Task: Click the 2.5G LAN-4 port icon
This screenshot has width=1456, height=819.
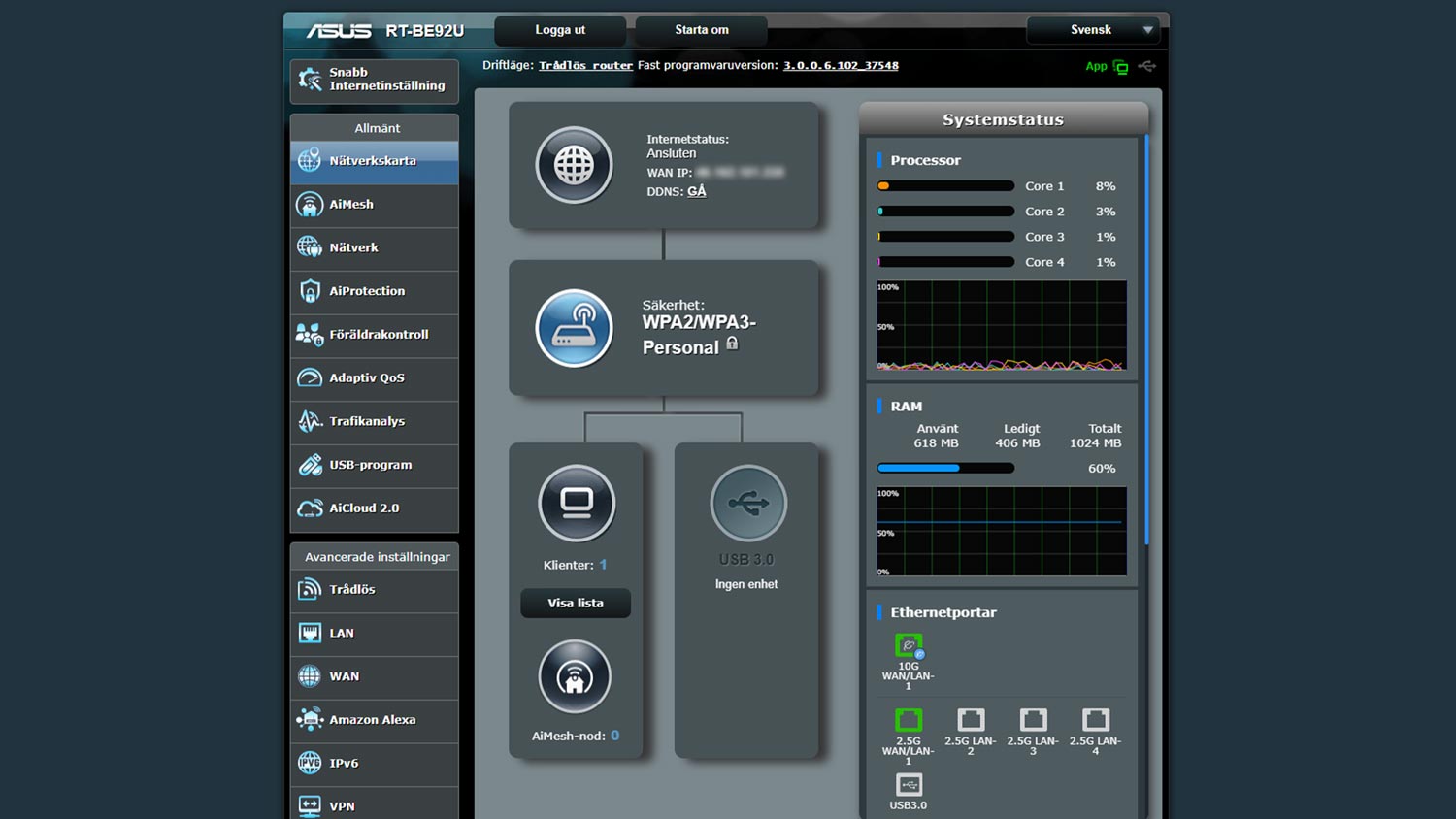Action: [x=1095, y=720]
